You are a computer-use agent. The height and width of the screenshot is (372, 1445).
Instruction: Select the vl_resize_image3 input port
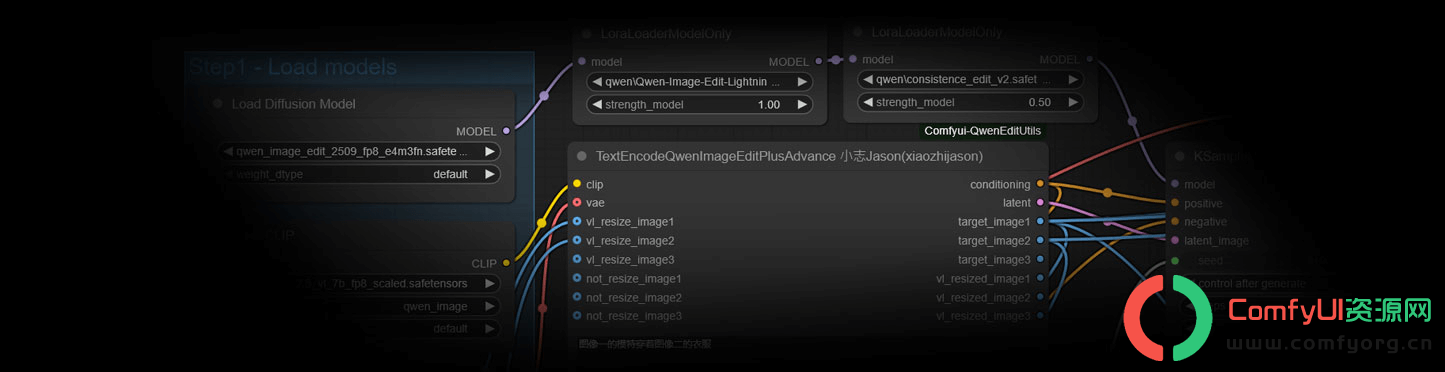(577, 259)
